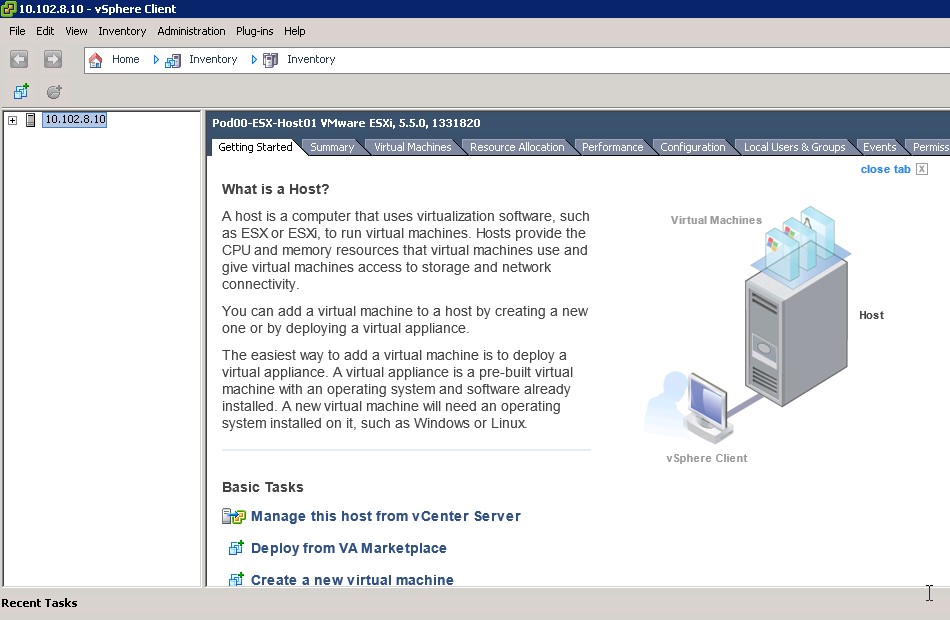Click the Manage this host icon
This screenshot has width=950, height=620.
pos(234,517)
